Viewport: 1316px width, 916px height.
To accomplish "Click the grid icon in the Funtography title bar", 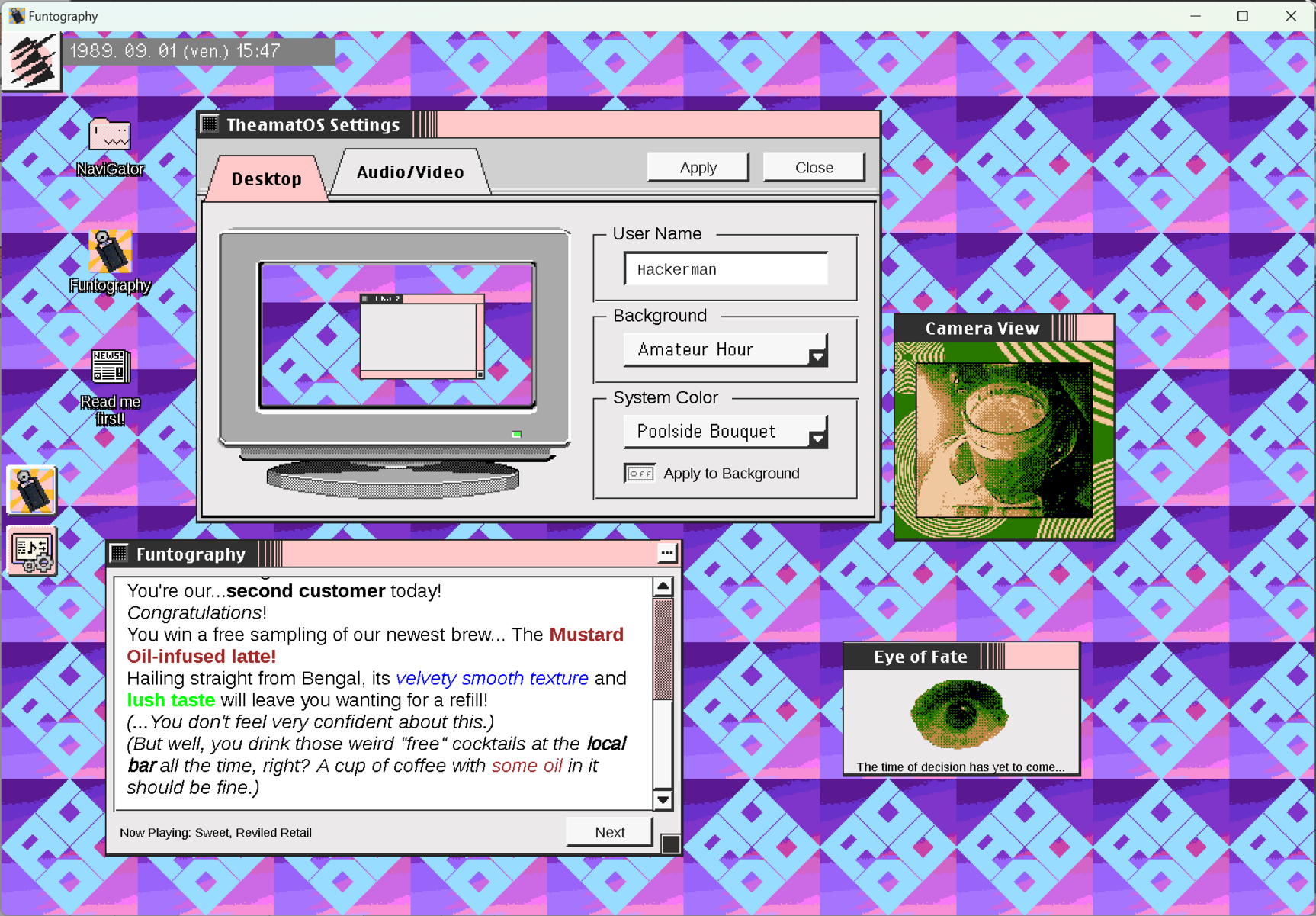I will point(119,553).
